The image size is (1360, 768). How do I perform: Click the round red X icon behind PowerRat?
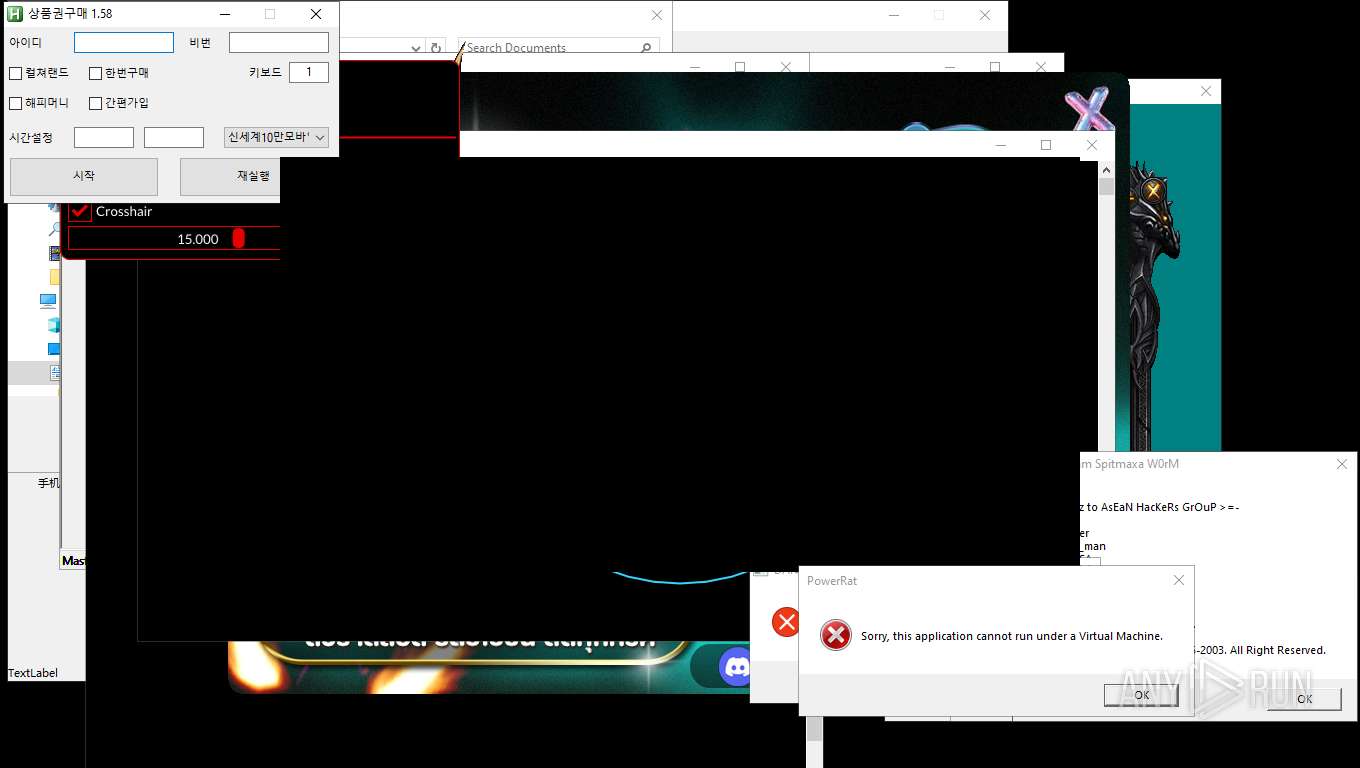pos(786,622)
